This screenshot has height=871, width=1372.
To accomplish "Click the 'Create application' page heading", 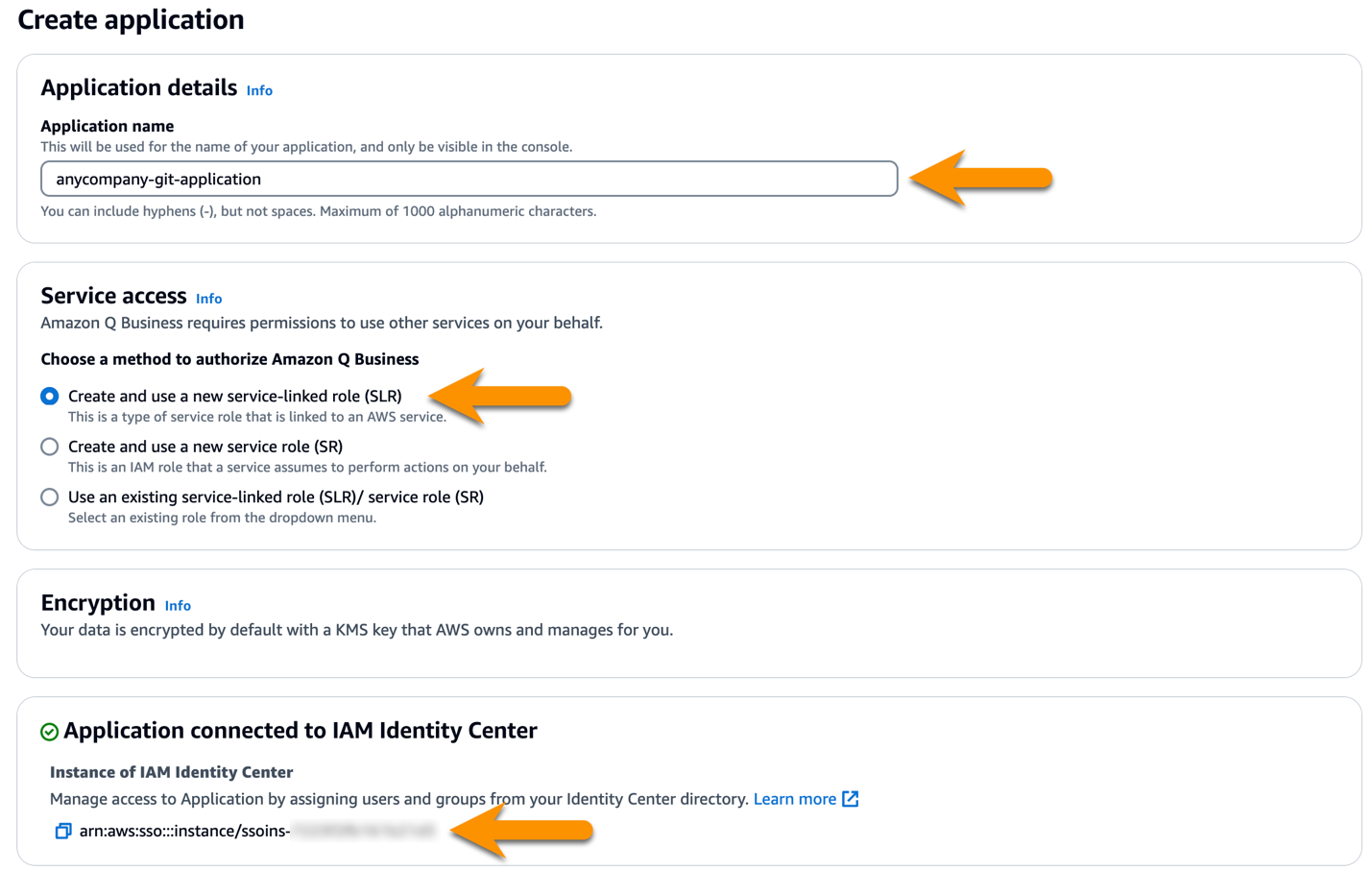I will pyautogui.click(x=131, y=20).
